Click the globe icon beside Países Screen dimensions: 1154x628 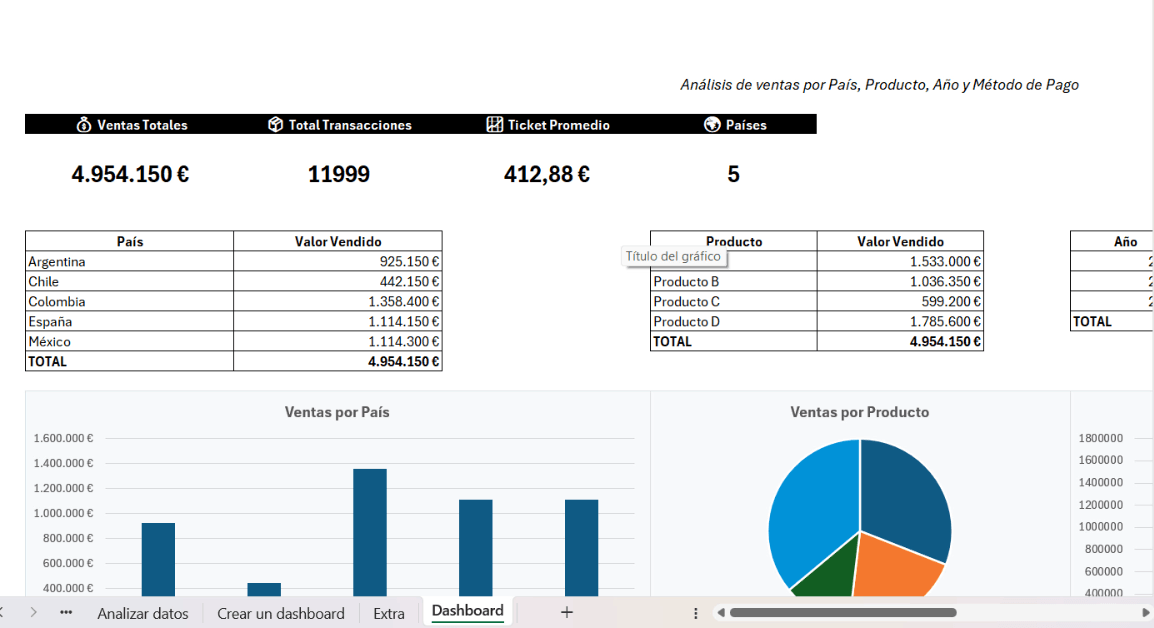tap(712, 124)
